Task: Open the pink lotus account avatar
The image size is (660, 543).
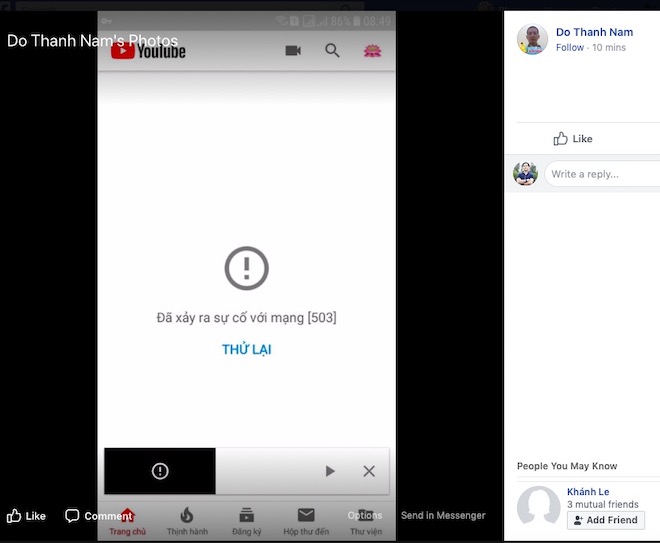Action: point(372,51)
